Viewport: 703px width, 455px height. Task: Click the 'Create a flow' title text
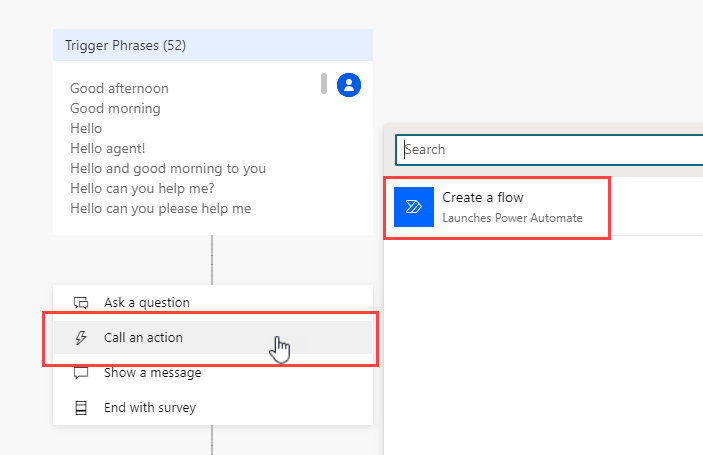[483, 198]
